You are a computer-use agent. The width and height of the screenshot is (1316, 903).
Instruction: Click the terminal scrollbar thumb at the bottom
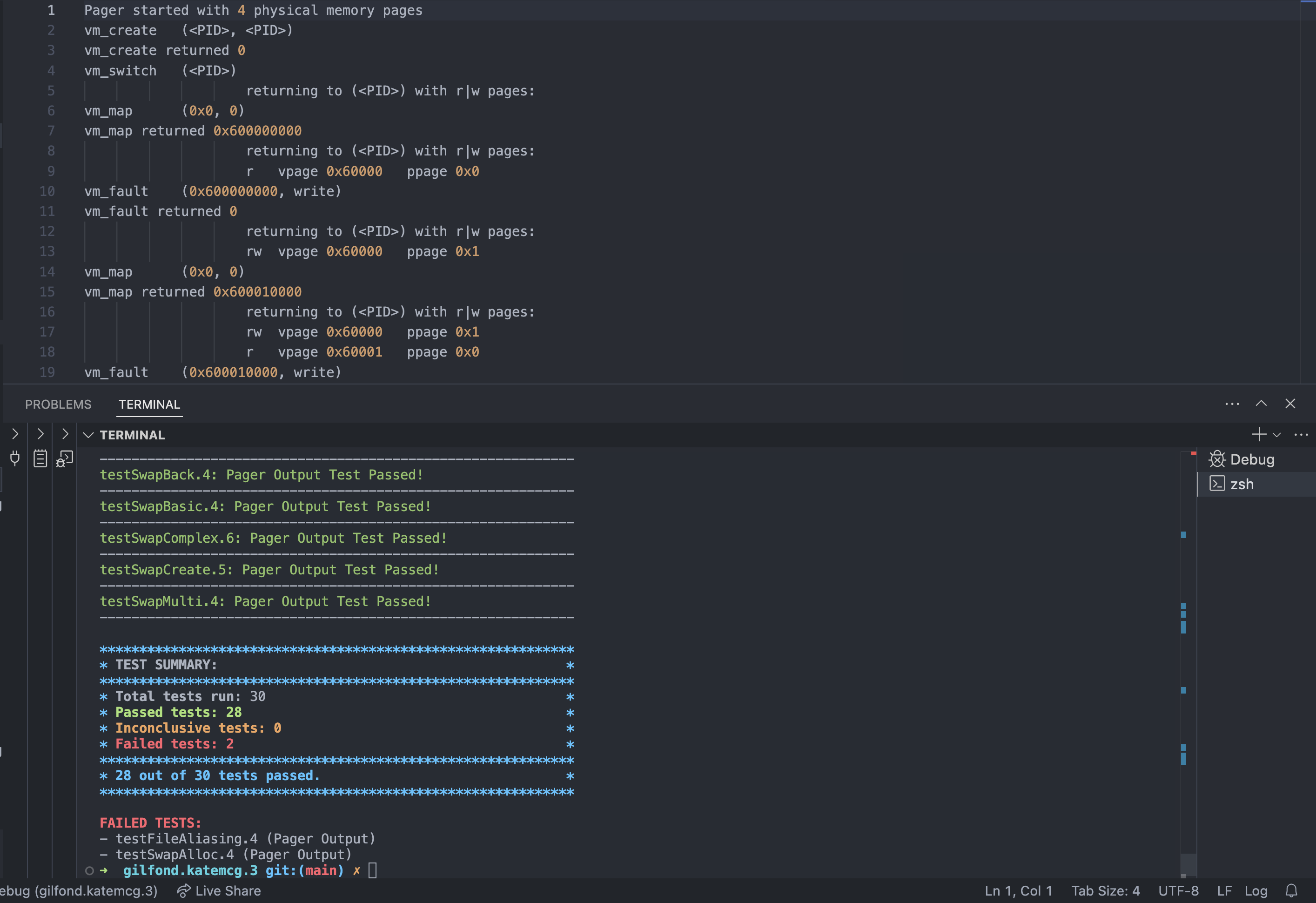click(1188, 864)
